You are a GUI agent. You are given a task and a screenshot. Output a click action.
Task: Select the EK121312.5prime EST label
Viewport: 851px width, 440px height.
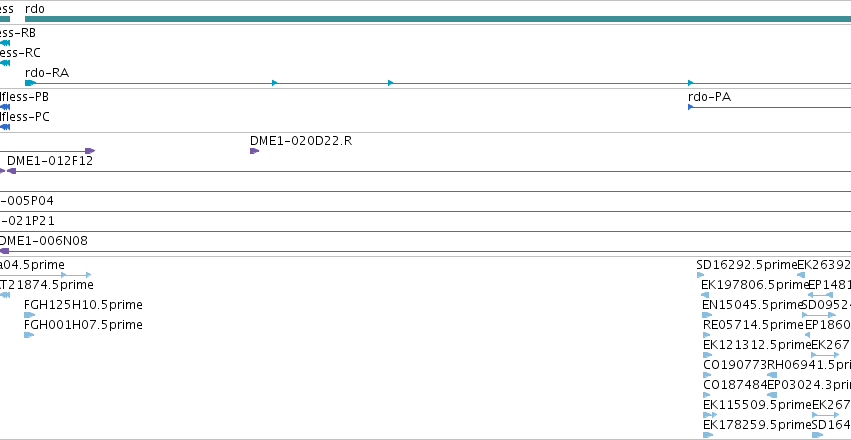click(757, 345)
